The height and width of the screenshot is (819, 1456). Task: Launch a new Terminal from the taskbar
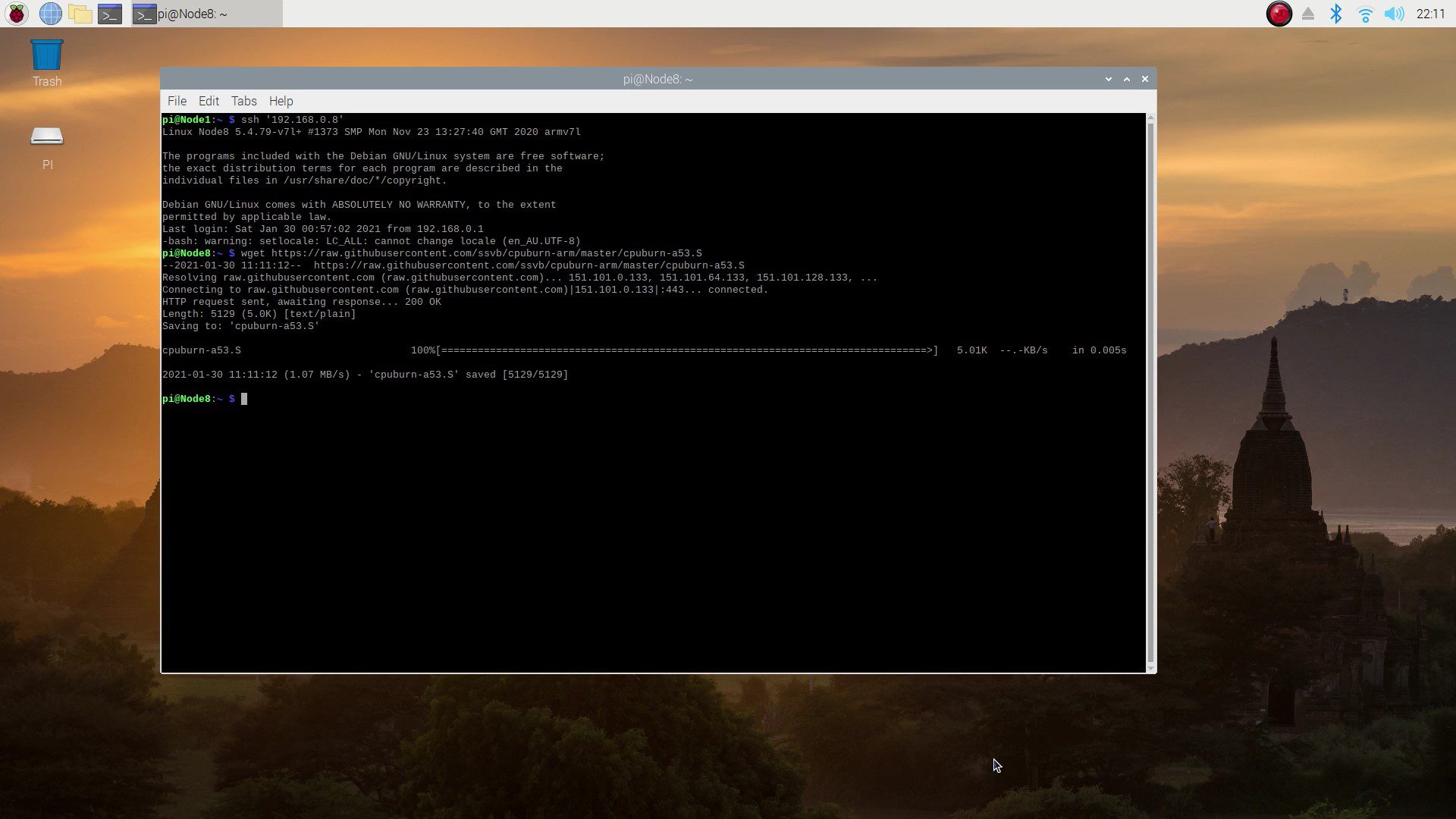[x=111, y=13]
